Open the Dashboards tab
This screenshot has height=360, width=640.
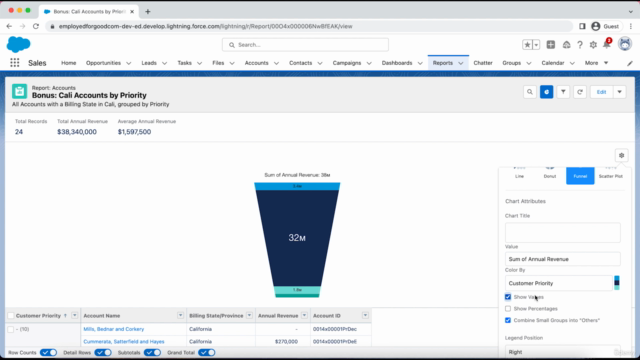click(x=397, y=63)
